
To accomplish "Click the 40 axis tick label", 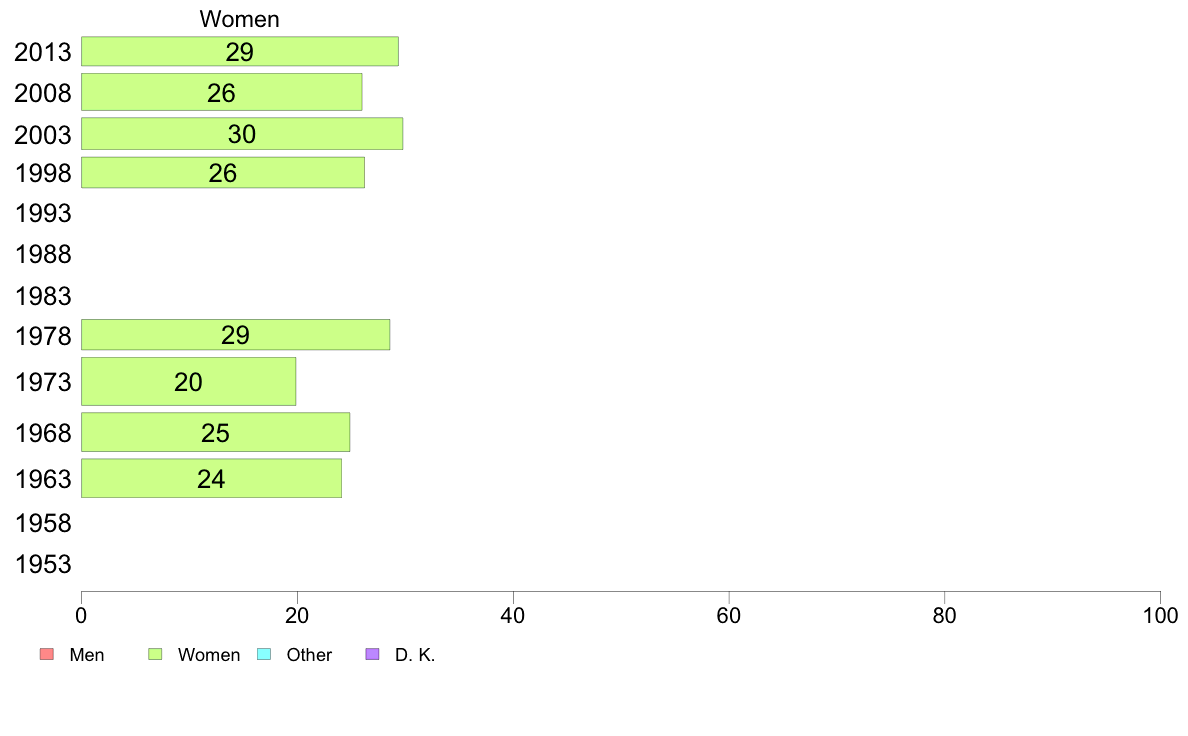I will [x=513, y=615].
